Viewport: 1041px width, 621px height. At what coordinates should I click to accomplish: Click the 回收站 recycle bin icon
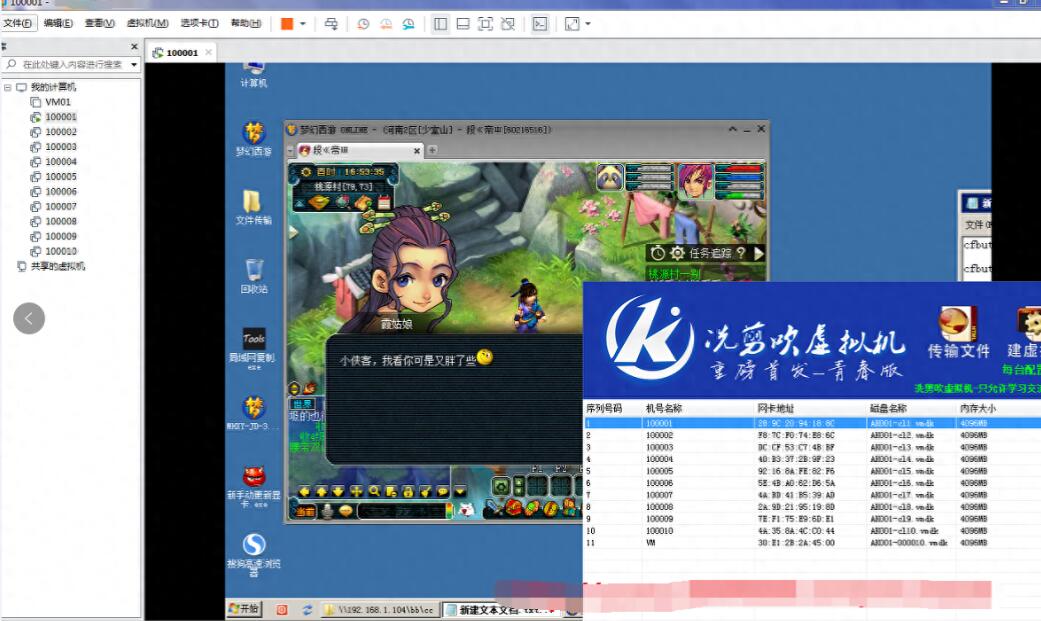pyautogui.click(x=254, y=276)
